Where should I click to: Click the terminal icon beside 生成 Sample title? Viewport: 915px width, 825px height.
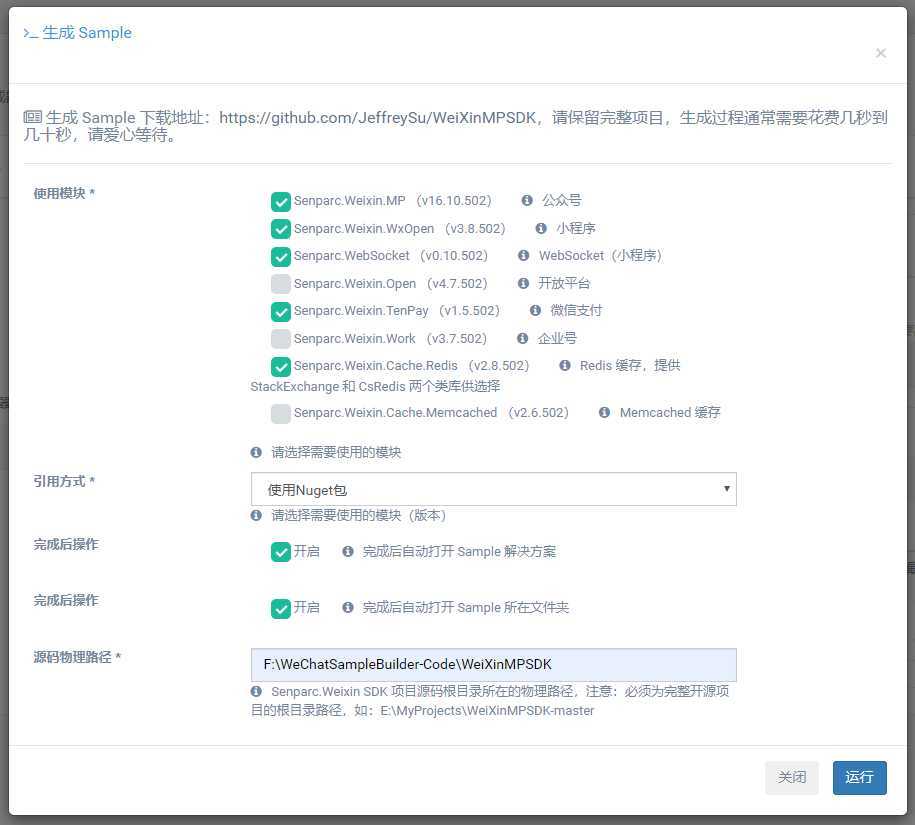click(x=30, y=33)
